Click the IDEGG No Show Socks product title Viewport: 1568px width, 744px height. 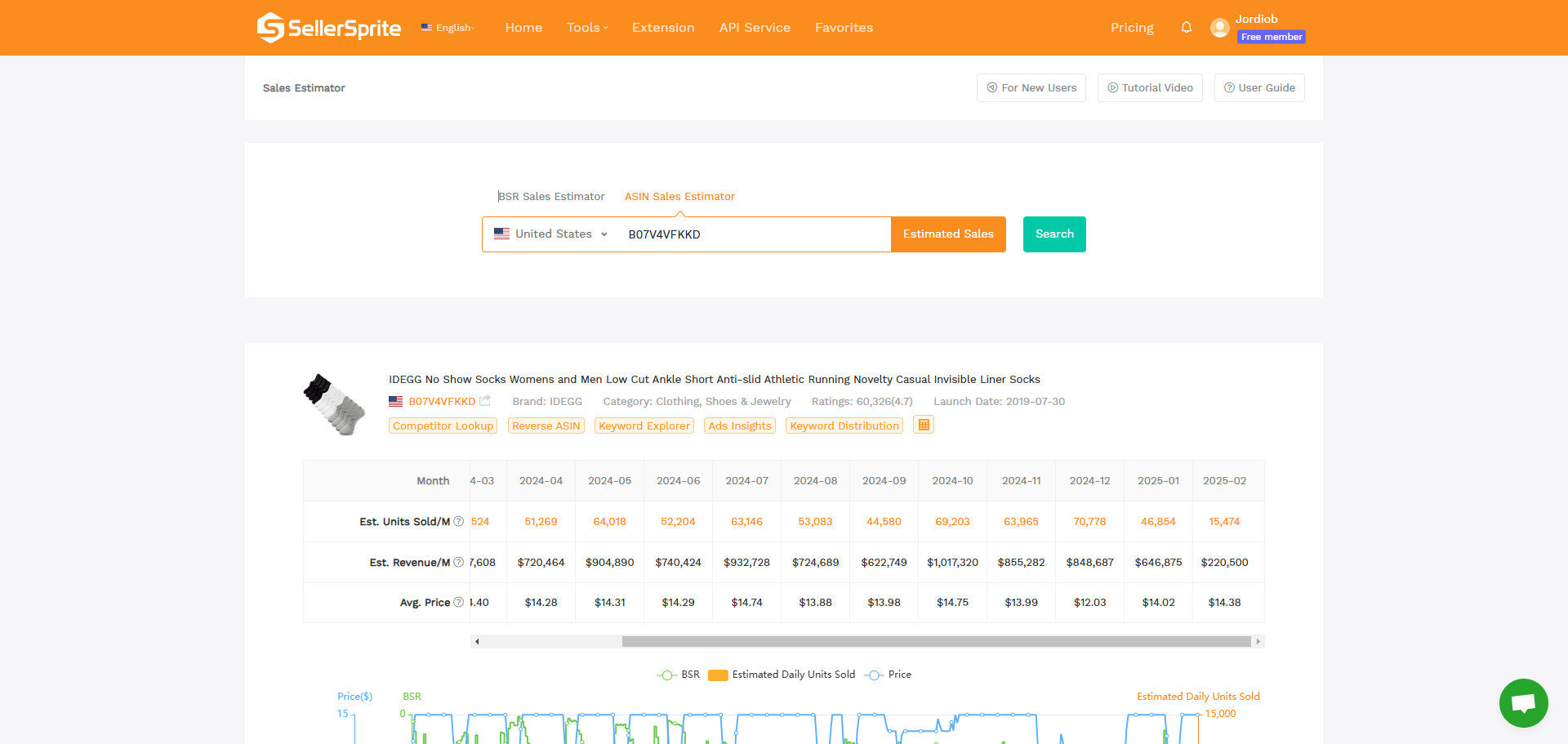[715, 380]
